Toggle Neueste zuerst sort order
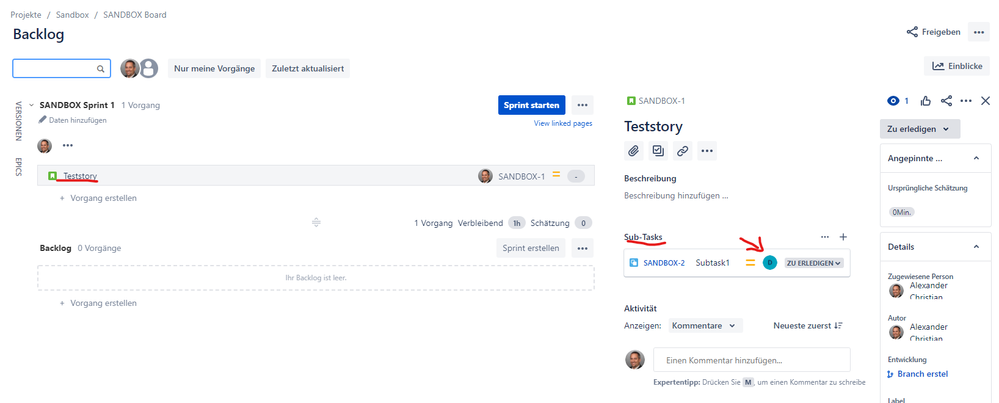 809,325
